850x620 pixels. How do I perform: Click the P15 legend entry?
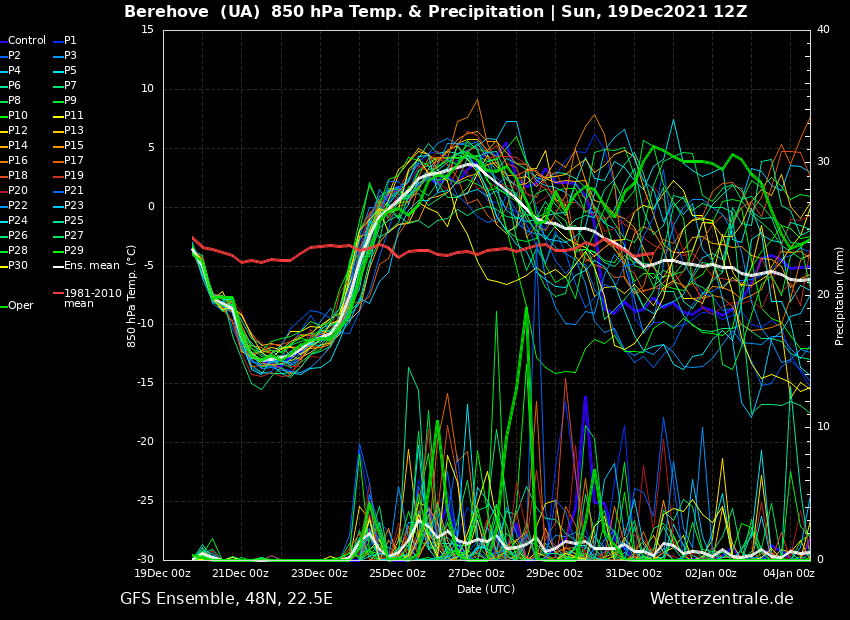click(x=74, y=146)
